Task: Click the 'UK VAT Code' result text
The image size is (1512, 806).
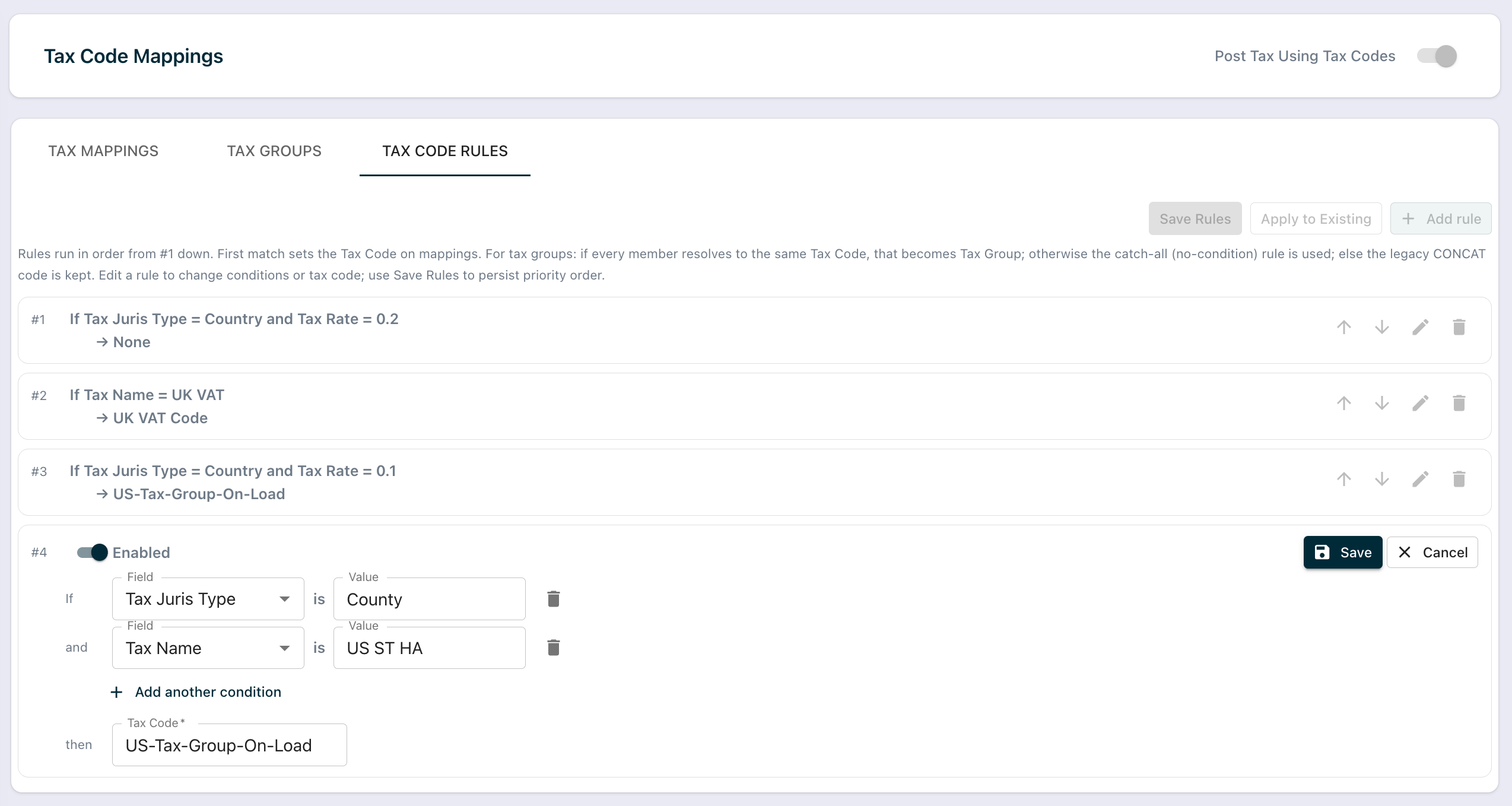Action: point(160,418)
